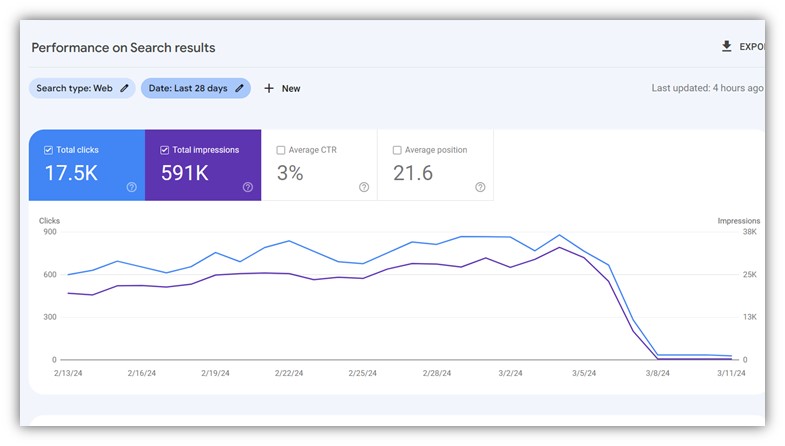The width and height of the screenshot is (785, 446).
Task: Open the Search type: Web filter chip
Action: point(74,88)
